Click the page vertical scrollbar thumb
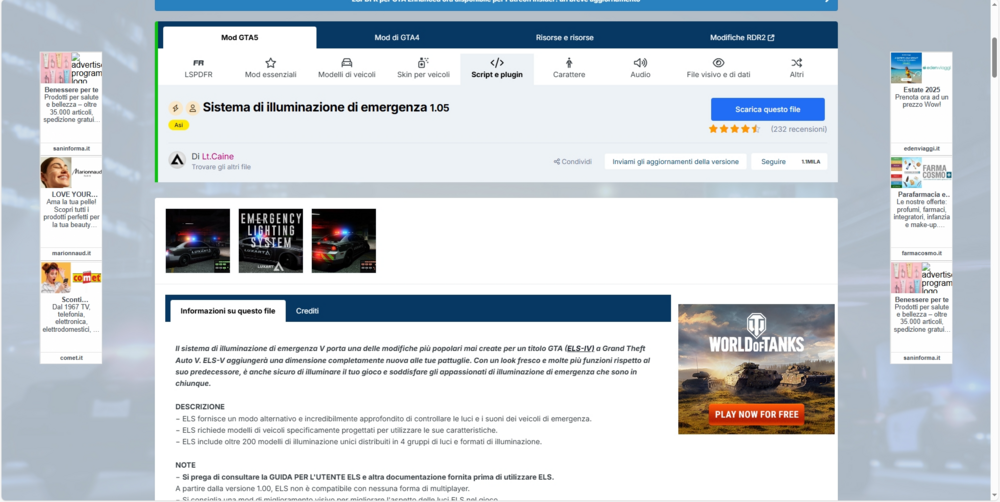 pos(995,57)
